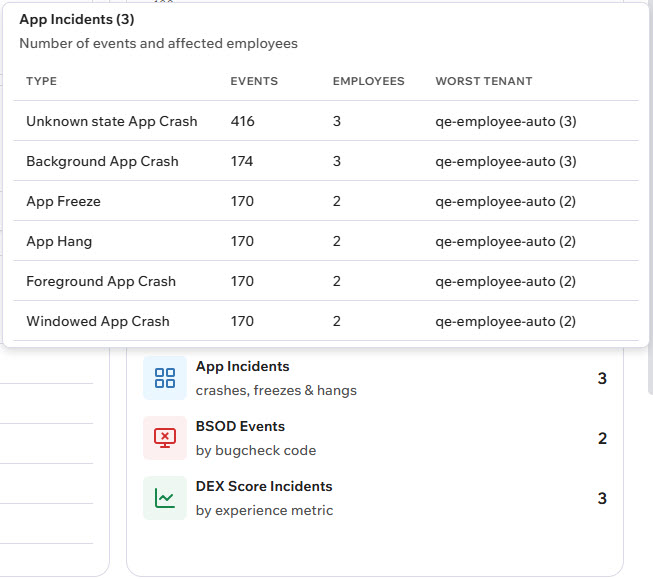Open the App Incidents row label

(x=242, y=367)
